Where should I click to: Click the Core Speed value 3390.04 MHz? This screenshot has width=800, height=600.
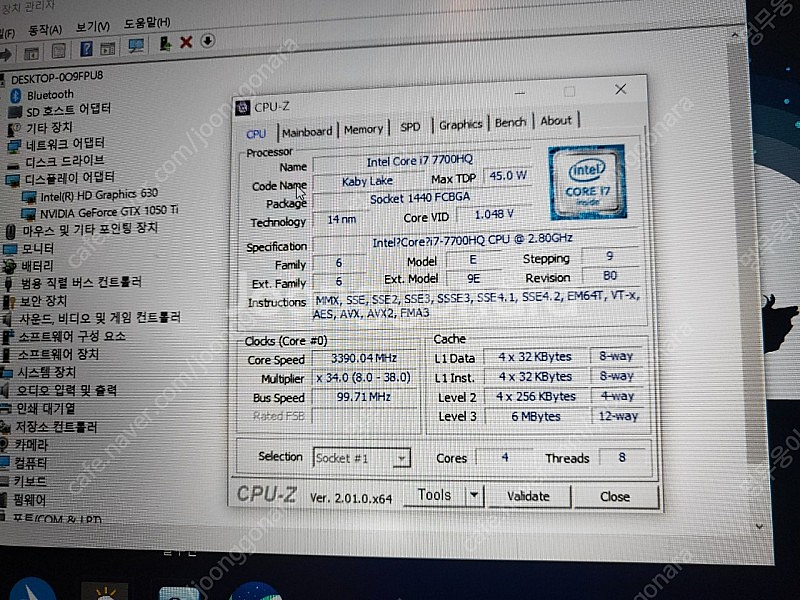364,358
